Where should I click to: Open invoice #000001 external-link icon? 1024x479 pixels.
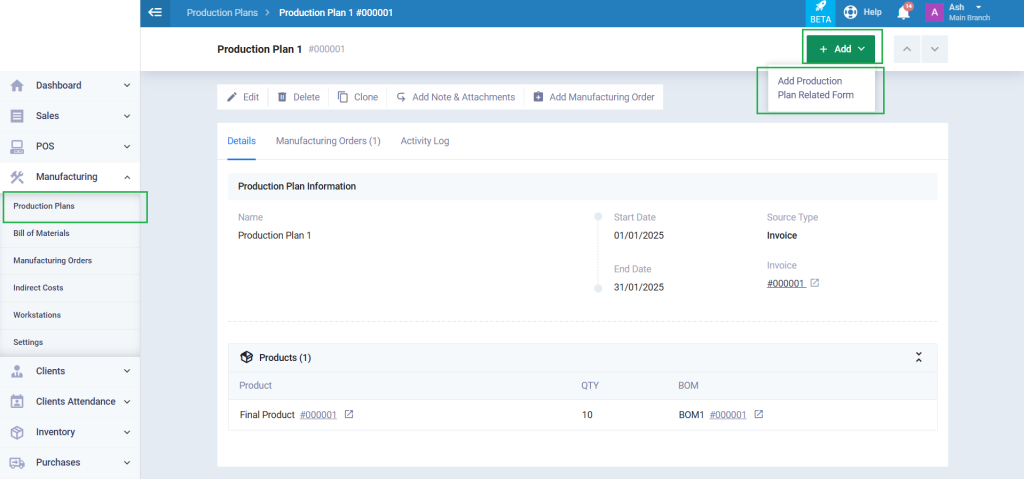point(814,283)
